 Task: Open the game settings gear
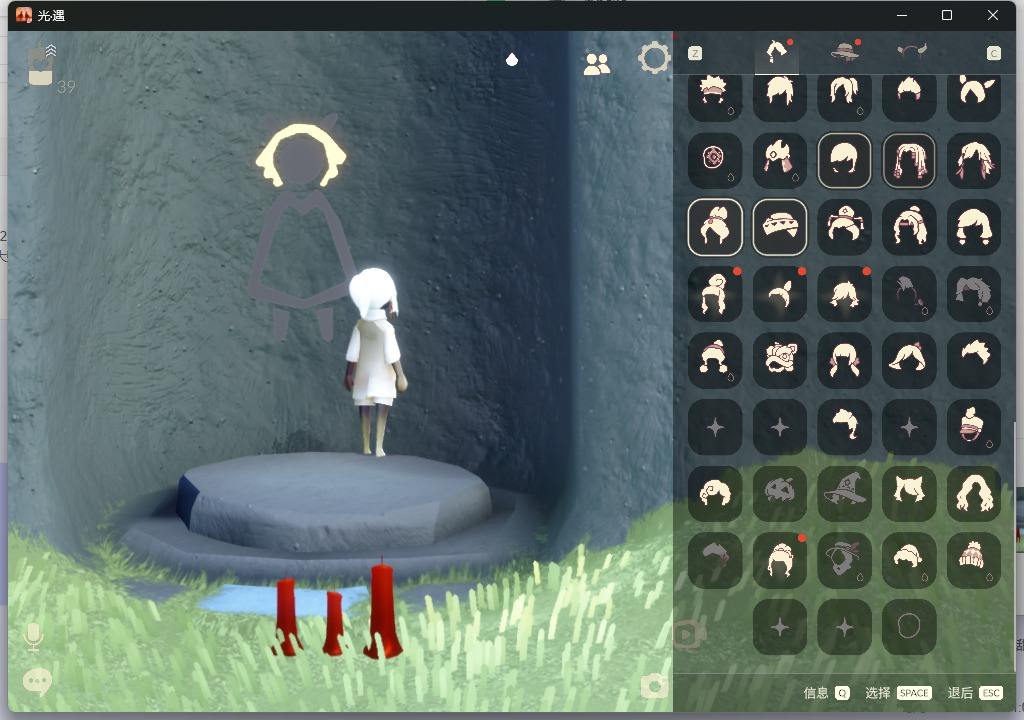(x=653, y=59)
